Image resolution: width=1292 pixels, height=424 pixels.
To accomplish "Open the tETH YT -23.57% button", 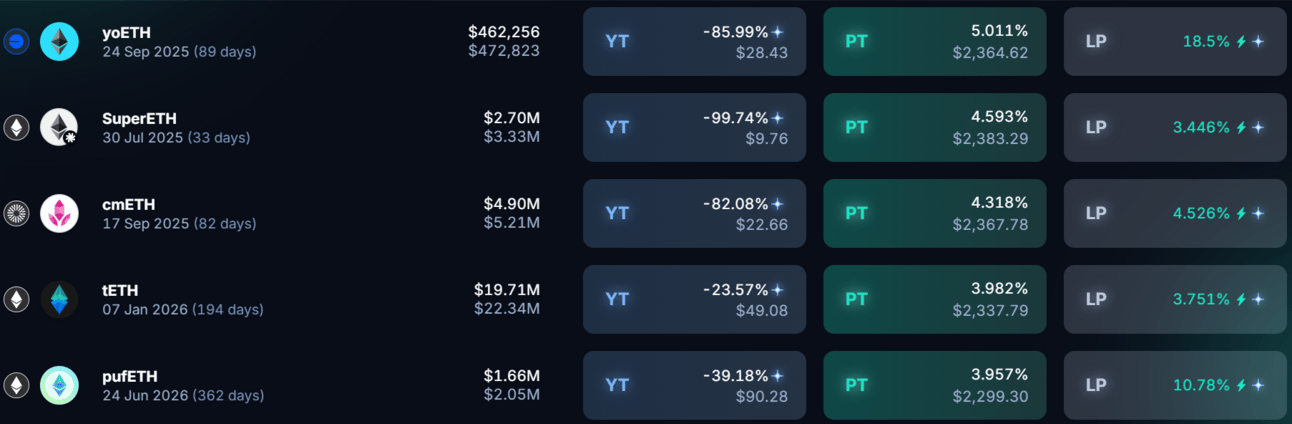I will (x=694, y=299).
